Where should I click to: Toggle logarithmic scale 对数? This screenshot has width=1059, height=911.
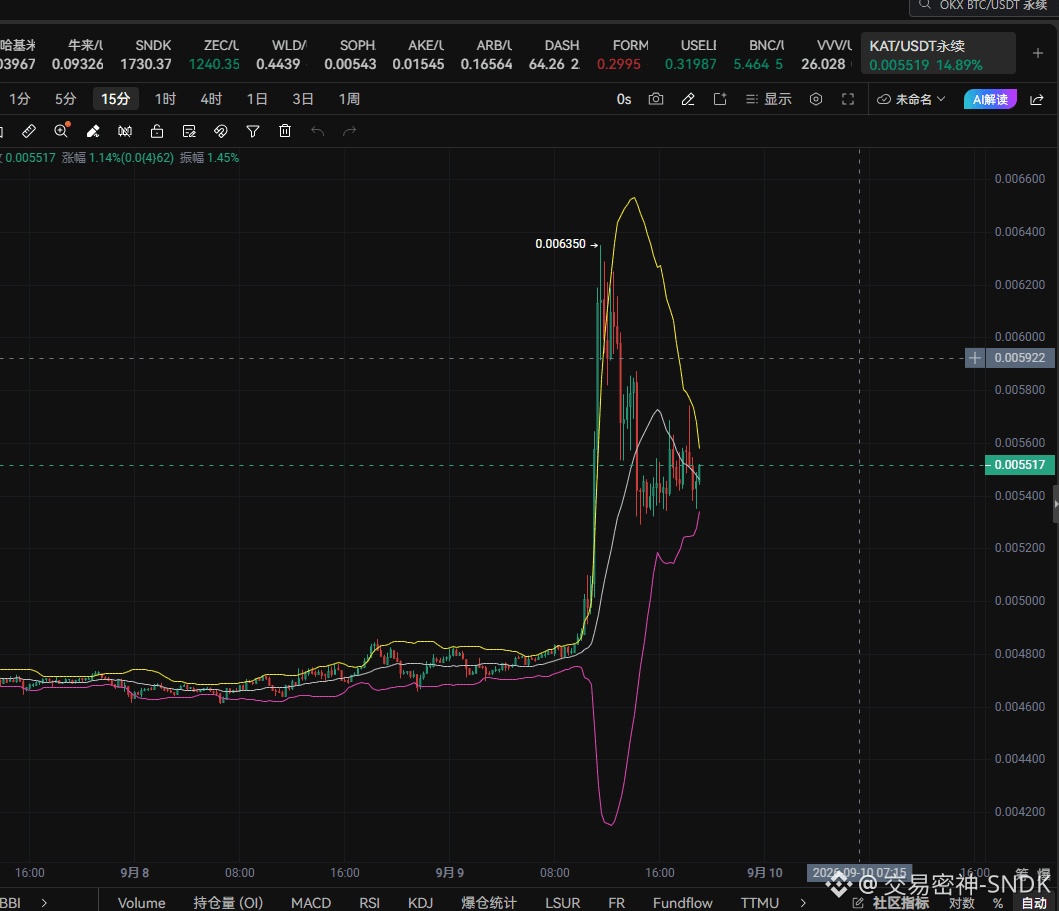tap(962, 903)
